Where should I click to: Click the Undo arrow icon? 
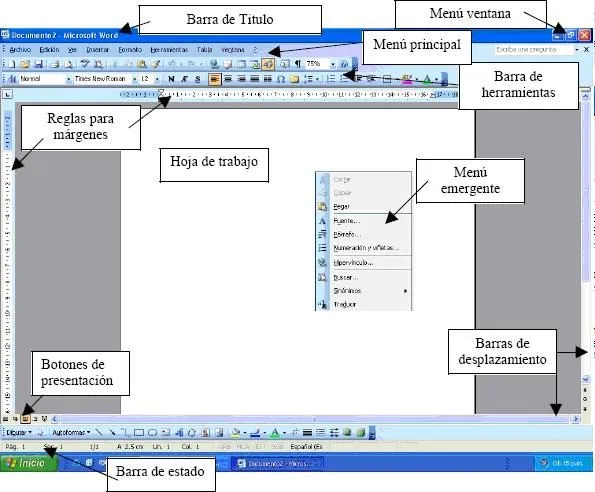(172, 64)
